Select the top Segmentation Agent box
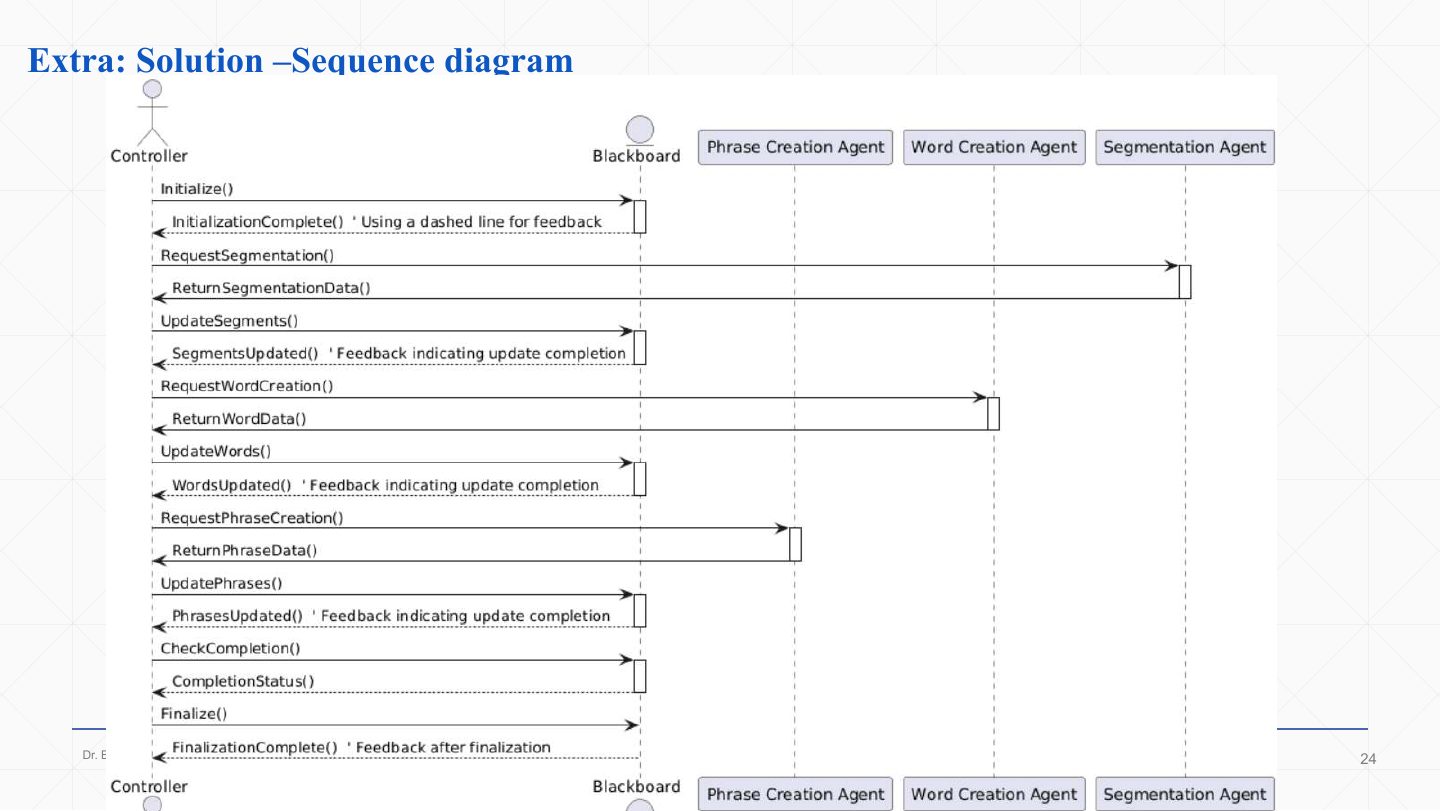The image size is (1440, 811). 1185,147
